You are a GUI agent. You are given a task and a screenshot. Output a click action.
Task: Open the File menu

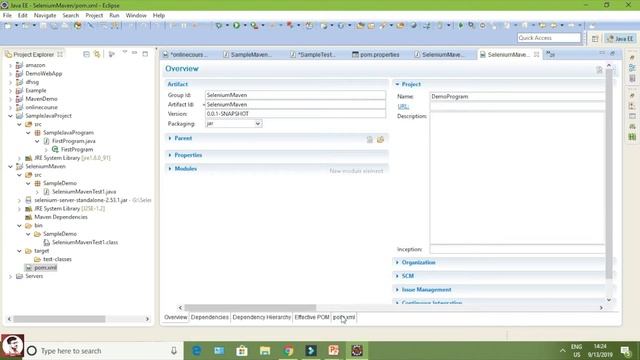[7, 16]
